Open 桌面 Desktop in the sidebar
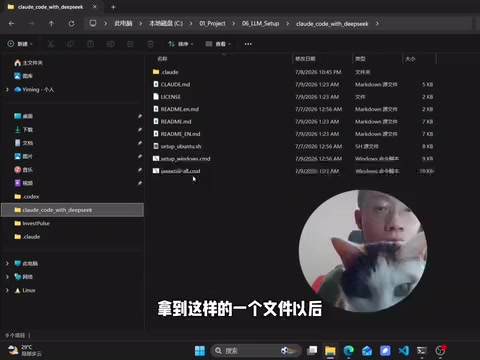480x360 pixels. pyautogui.click(x=23, y=116)
